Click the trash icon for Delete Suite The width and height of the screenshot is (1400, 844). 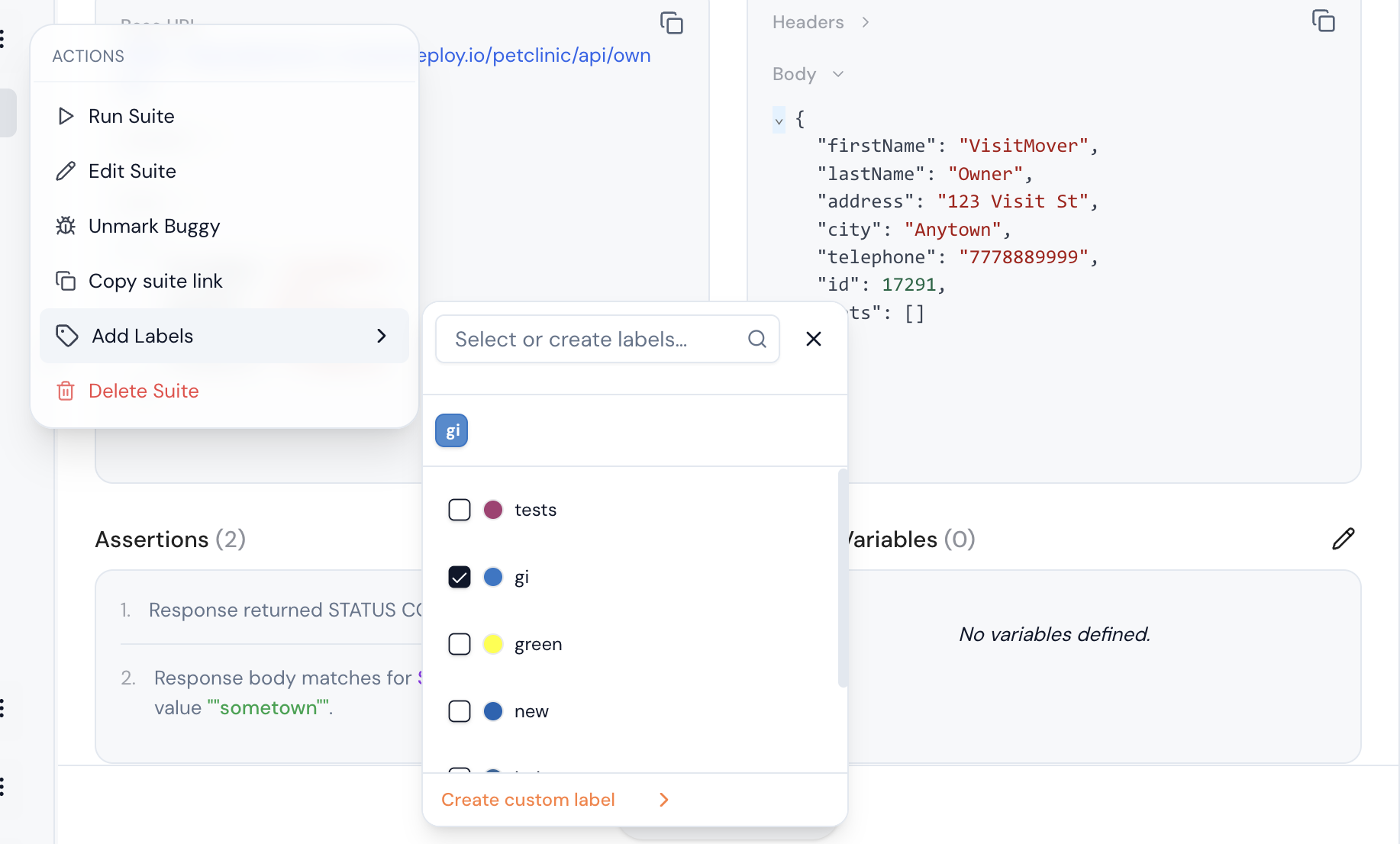click(x=66, y=391)
